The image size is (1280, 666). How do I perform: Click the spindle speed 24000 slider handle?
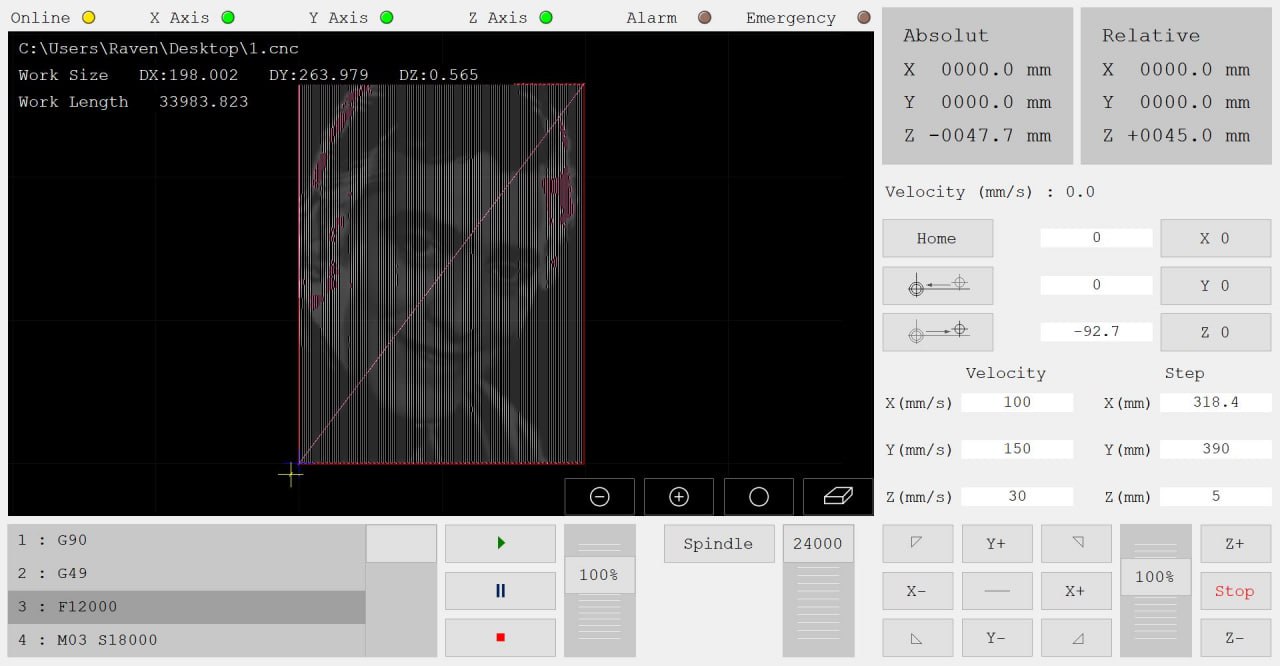point(818,543)
